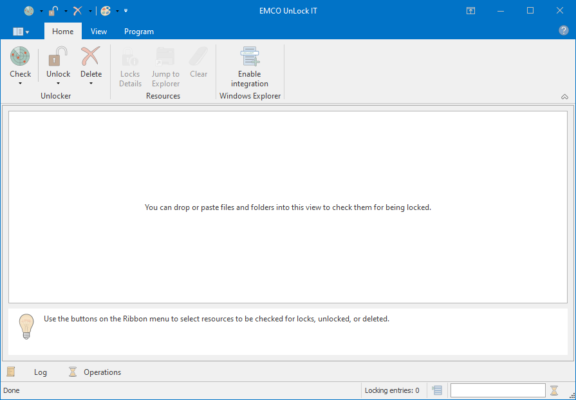
Task: Expand the Delete button dropdown arrow in ribbon
Action: (91, 83)
